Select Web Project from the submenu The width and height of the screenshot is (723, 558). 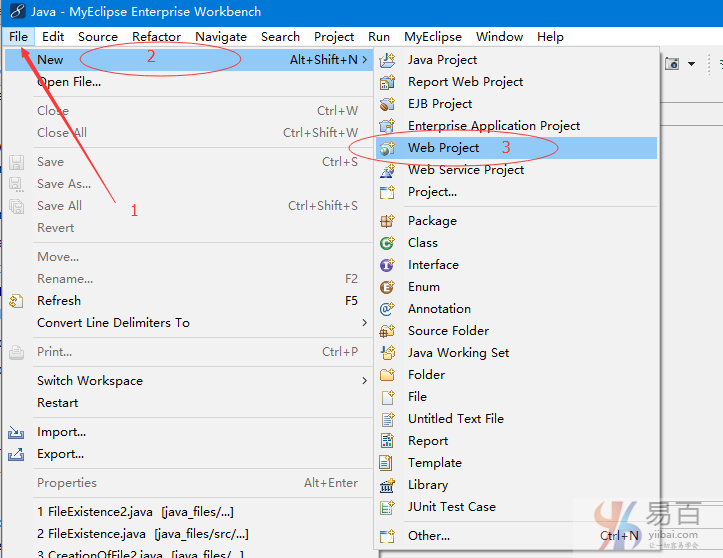(x=443, y=148)
